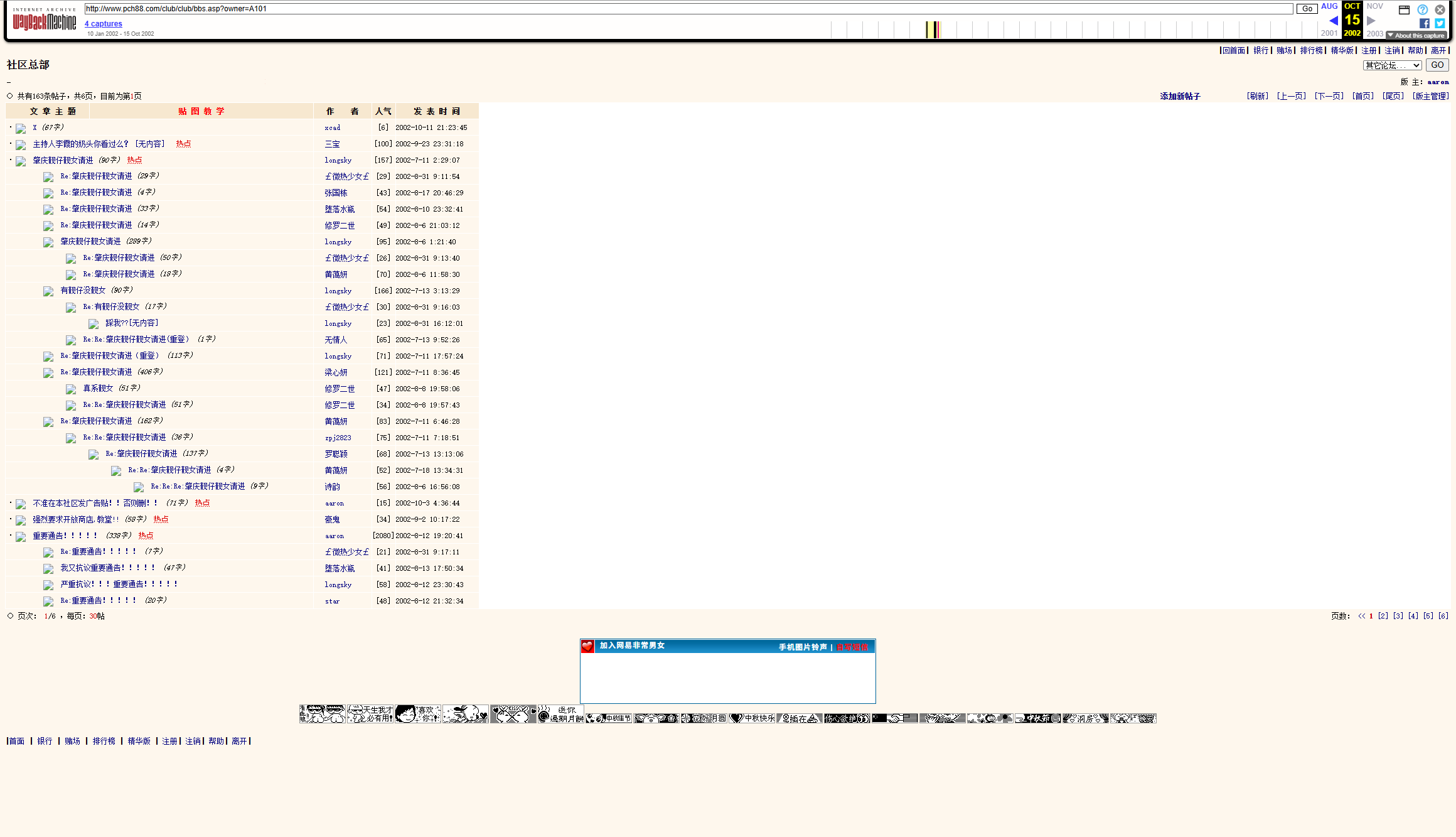
Task: Open the 我又抗议重要通告 reply
Action: pos(108,568)
